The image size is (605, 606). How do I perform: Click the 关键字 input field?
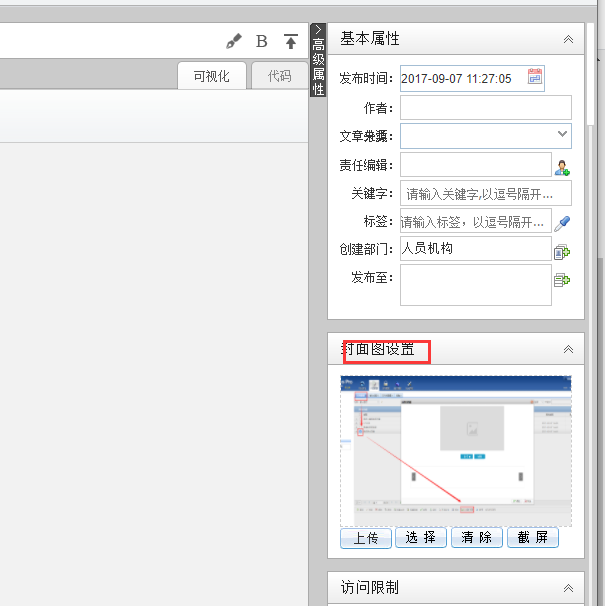pyautogui.click(x=485, y=194)
